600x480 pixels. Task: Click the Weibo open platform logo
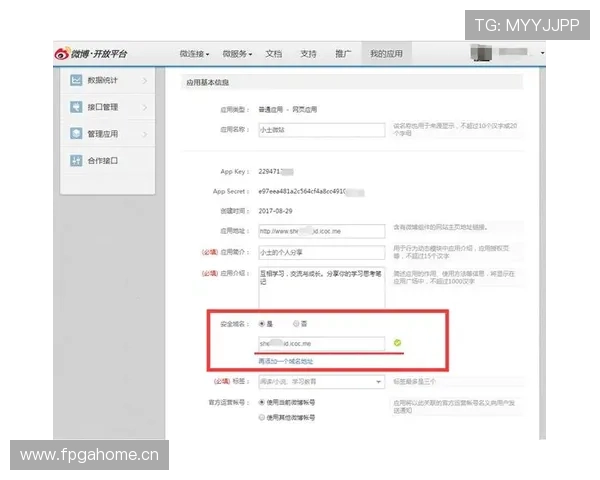(91, 54)
